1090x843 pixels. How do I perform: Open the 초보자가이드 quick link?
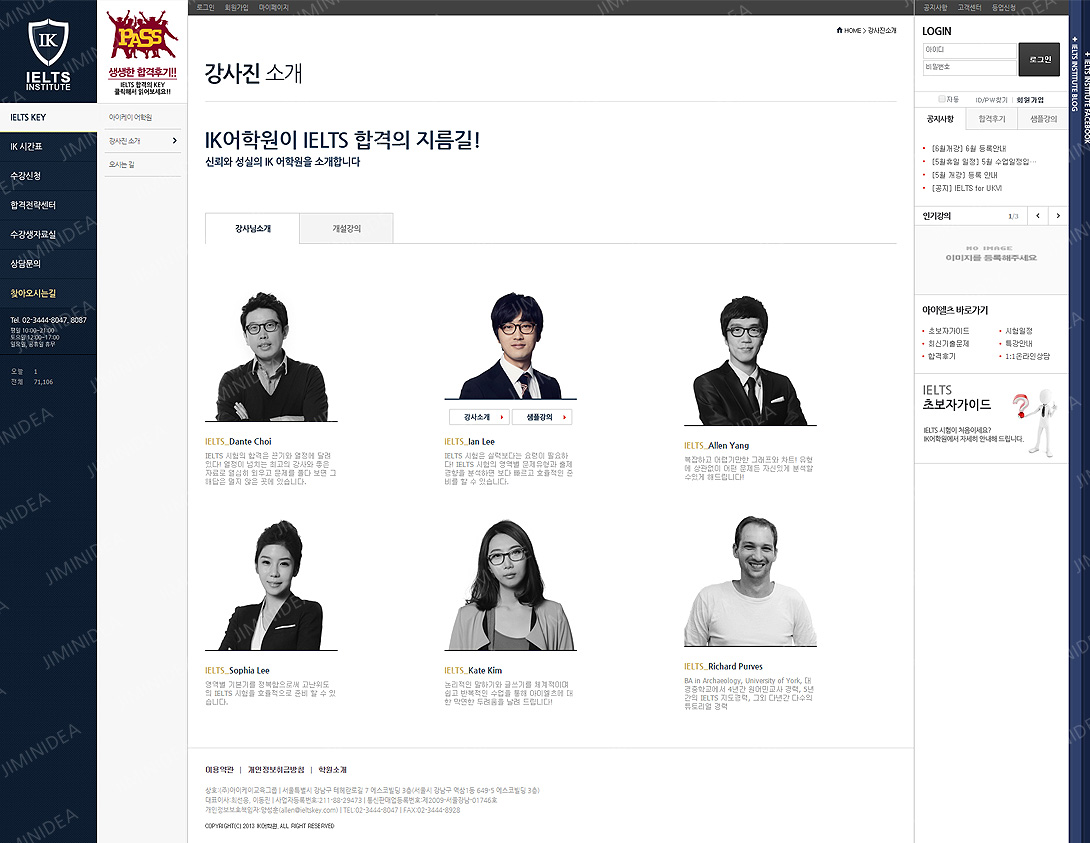click(x=948, y=332)
